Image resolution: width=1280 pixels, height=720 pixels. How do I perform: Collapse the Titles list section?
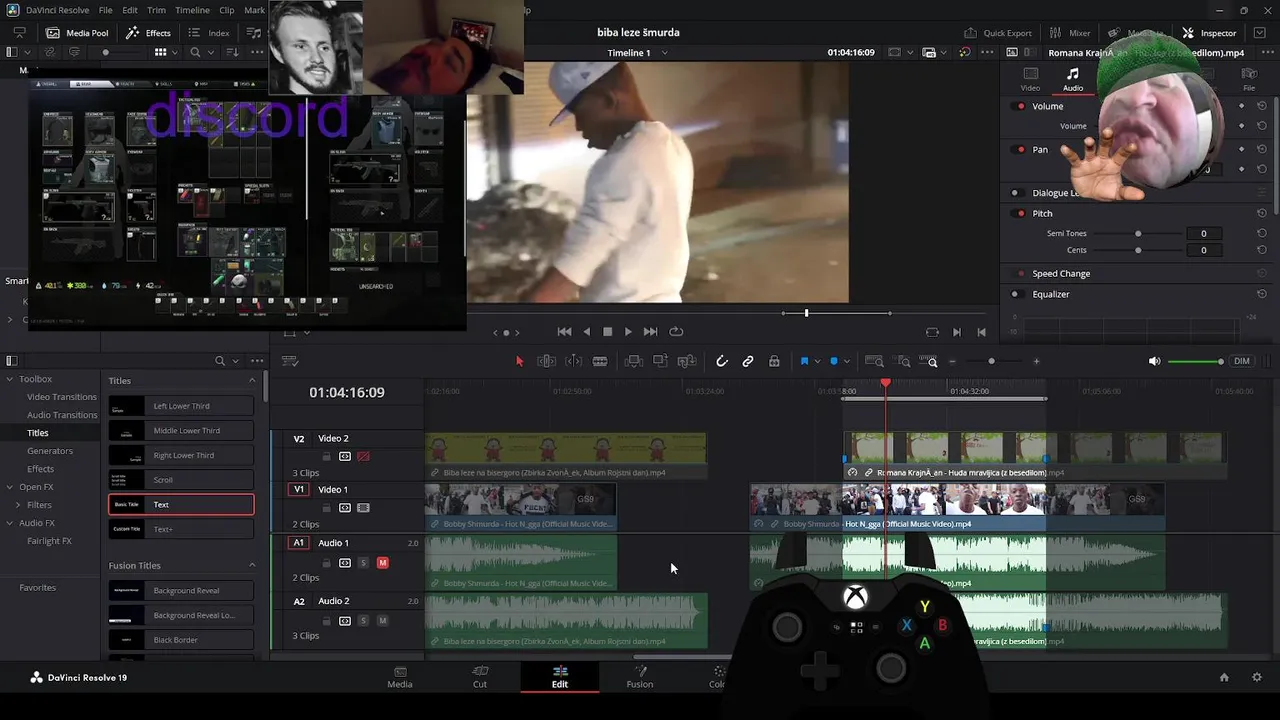252,381
